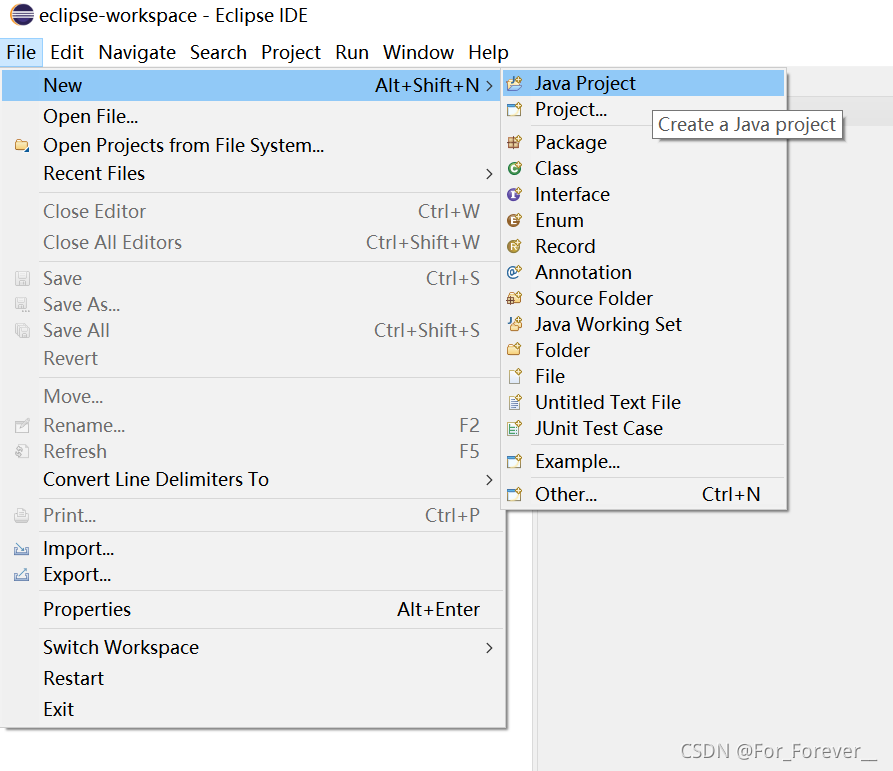The height and width of the screenshot is (771, 893).
Task: Expand the Recent Files submenu arrow
Action: (489, 174)
